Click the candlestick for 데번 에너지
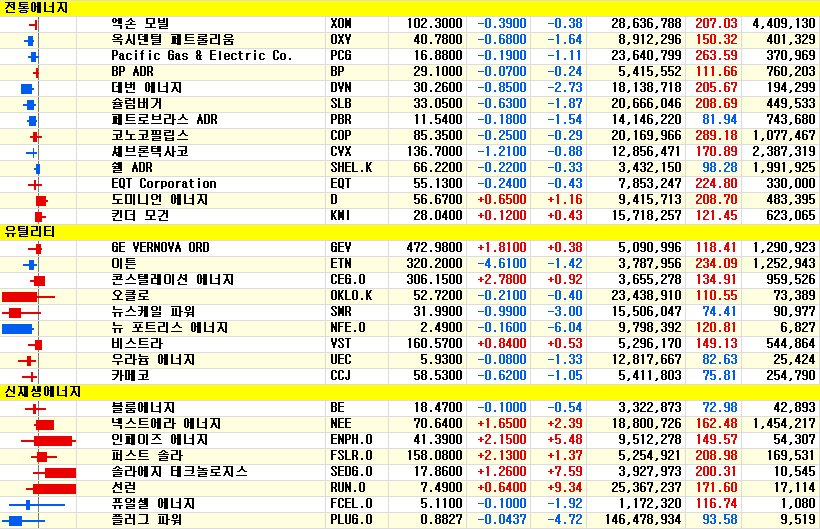The height and width of the screenshot is (529, 820). click(27, 89)
